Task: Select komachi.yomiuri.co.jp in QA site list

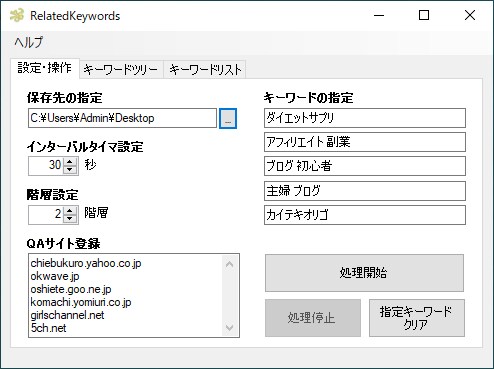Action: click(x=81, y=302)
